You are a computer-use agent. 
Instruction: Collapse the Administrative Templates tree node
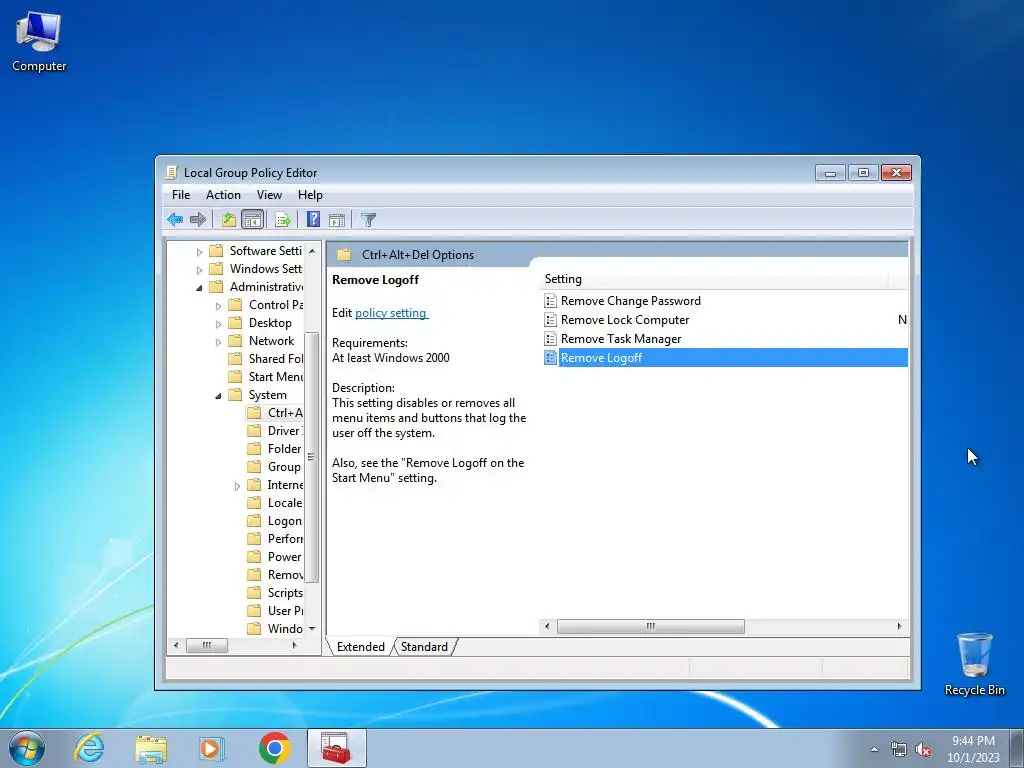pyautogui.click(x=199, y=287)
